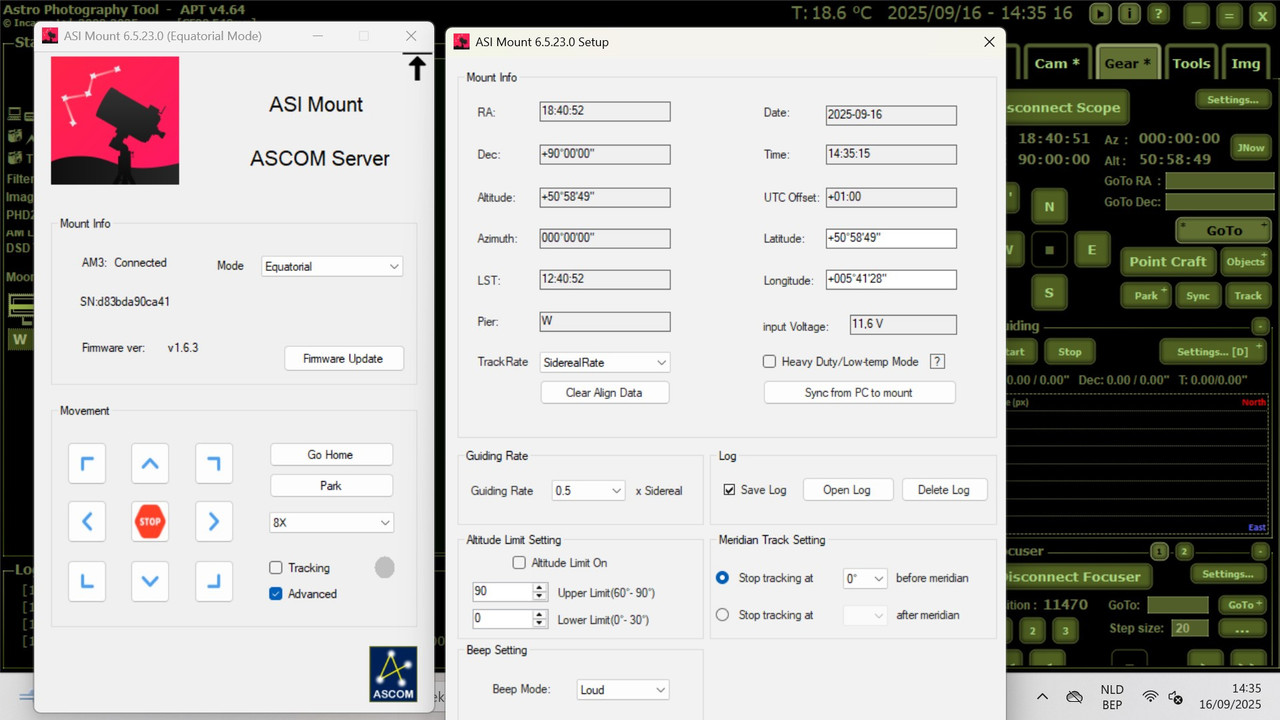This screenshot has height=720, width=1280.
Task: Click the Delete Log button
Action: click(x=945, y=490)
